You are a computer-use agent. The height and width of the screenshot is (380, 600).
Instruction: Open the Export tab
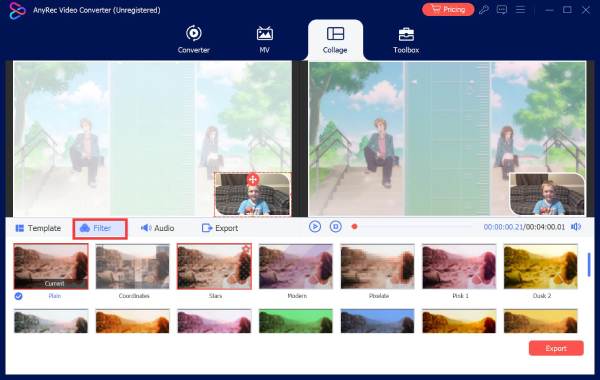[x=220, y=228]
